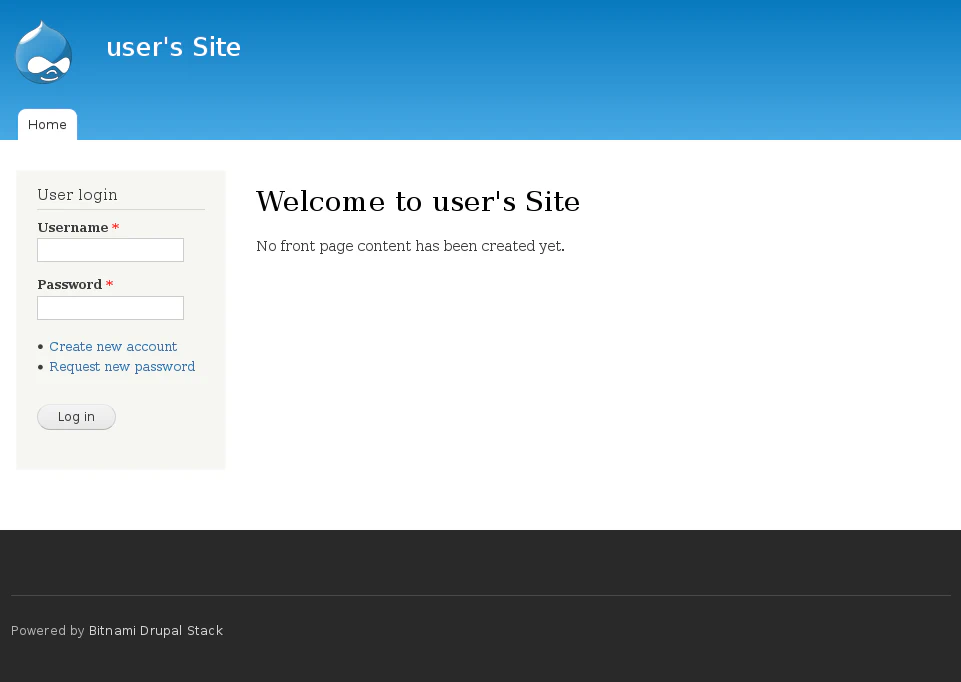
Task: Click the red asterisk beside Password
Action: point(110,286)
